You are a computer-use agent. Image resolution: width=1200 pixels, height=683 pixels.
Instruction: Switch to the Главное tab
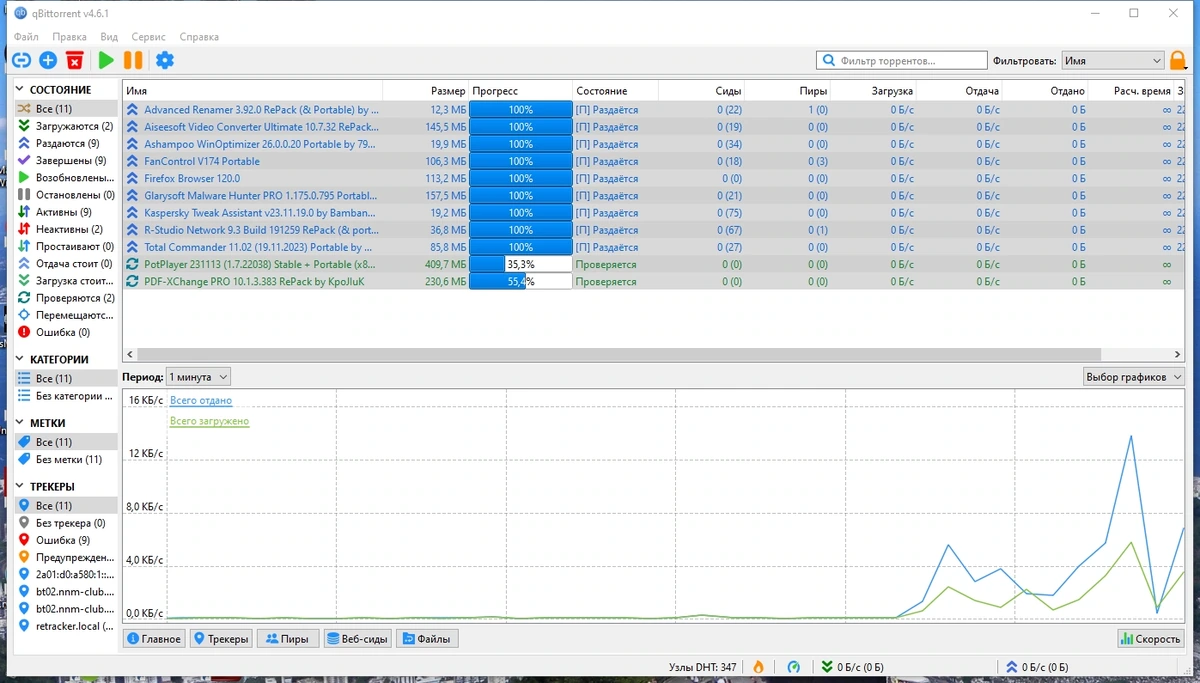(154, 639)
